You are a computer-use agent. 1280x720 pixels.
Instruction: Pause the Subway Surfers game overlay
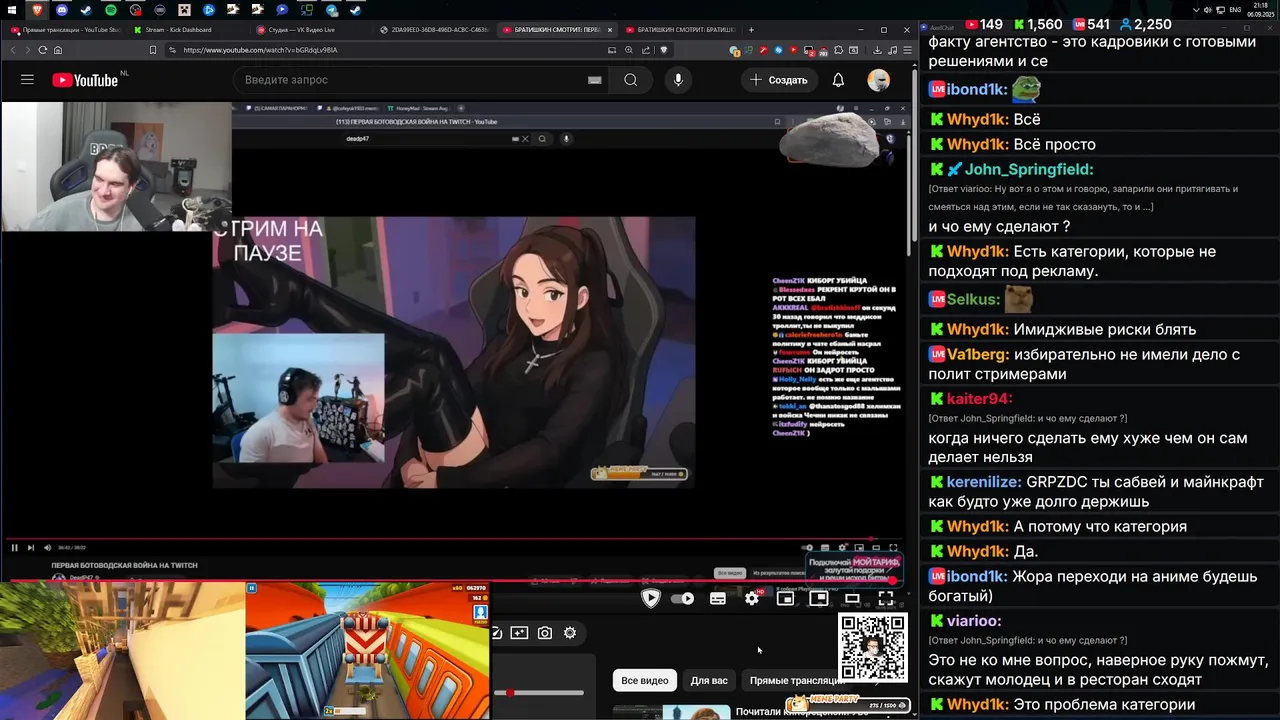coord(252,588)
